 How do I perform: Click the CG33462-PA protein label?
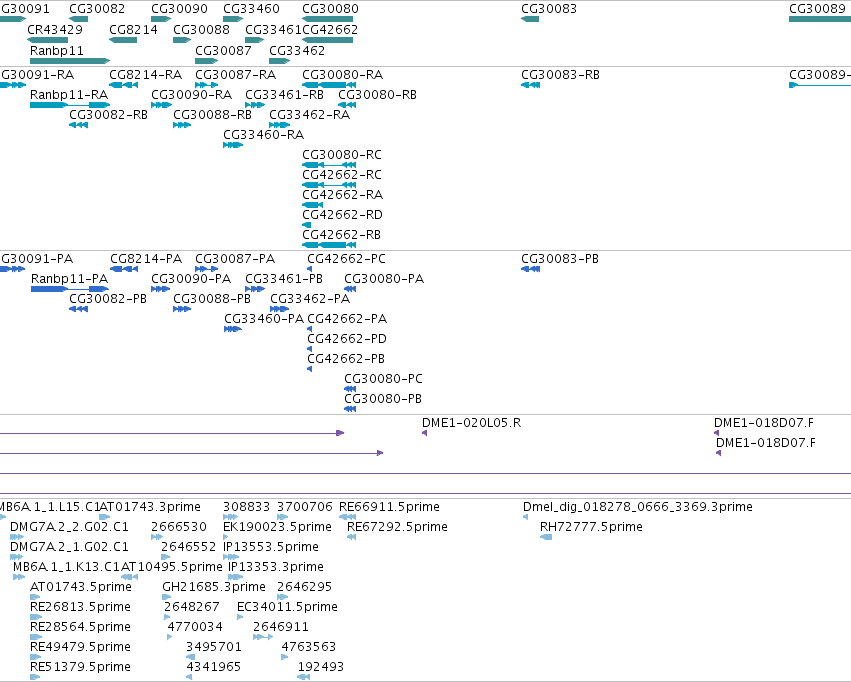click(310, 299)
